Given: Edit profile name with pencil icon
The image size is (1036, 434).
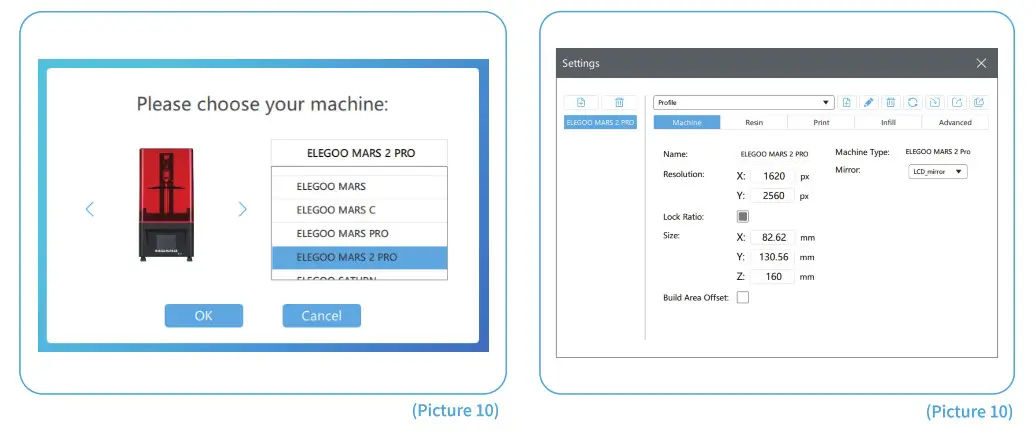Looking at the screenshot, I should point(869,102).
